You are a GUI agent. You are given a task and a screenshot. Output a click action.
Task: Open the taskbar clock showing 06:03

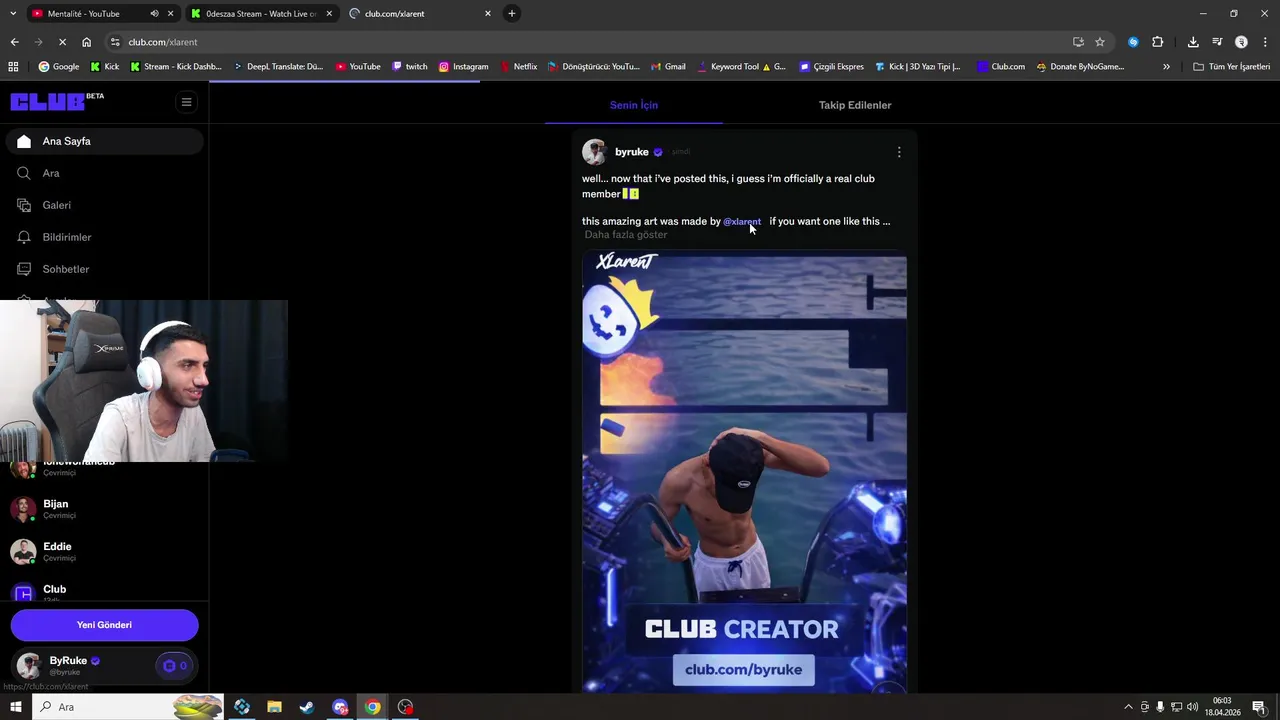tap(1222, 707)
